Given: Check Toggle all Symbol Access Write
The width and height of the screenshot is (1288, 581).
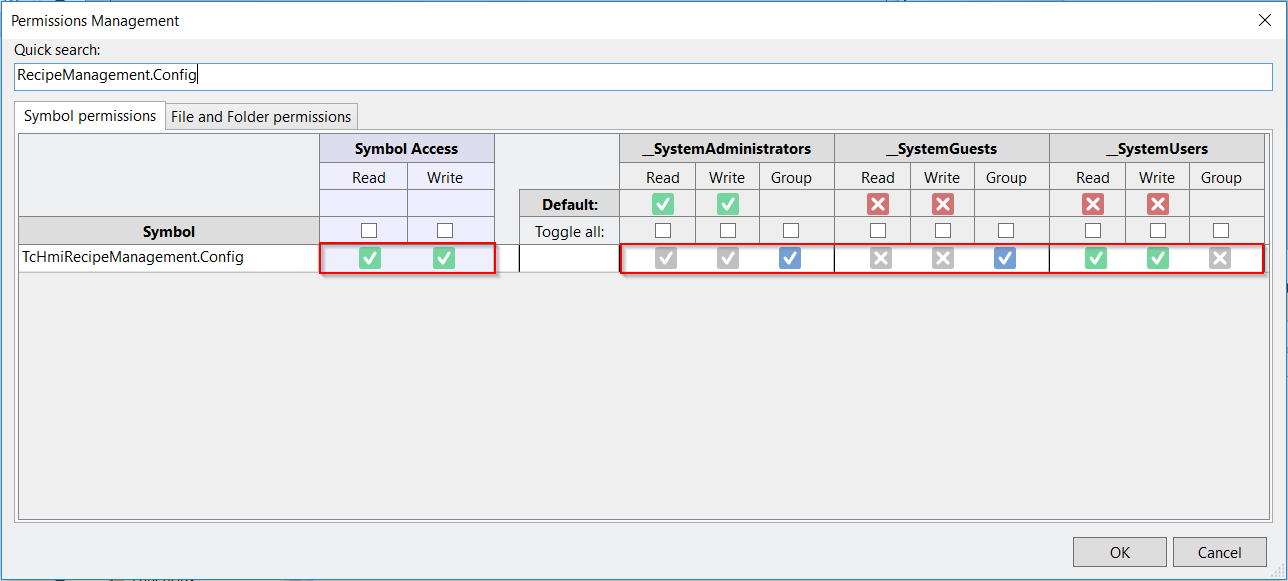Looking at the screenshot, I should click(x=445, y=231).
